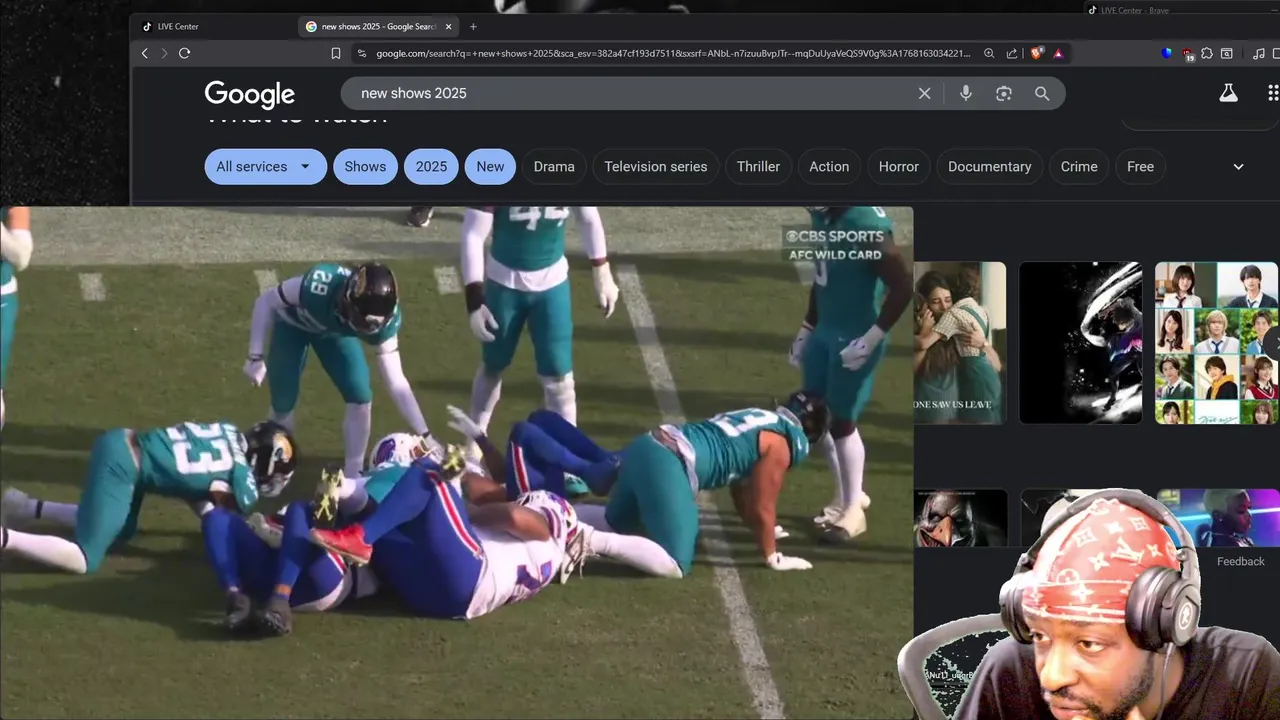Share this page via the share icon

[x=1012, y=53]
